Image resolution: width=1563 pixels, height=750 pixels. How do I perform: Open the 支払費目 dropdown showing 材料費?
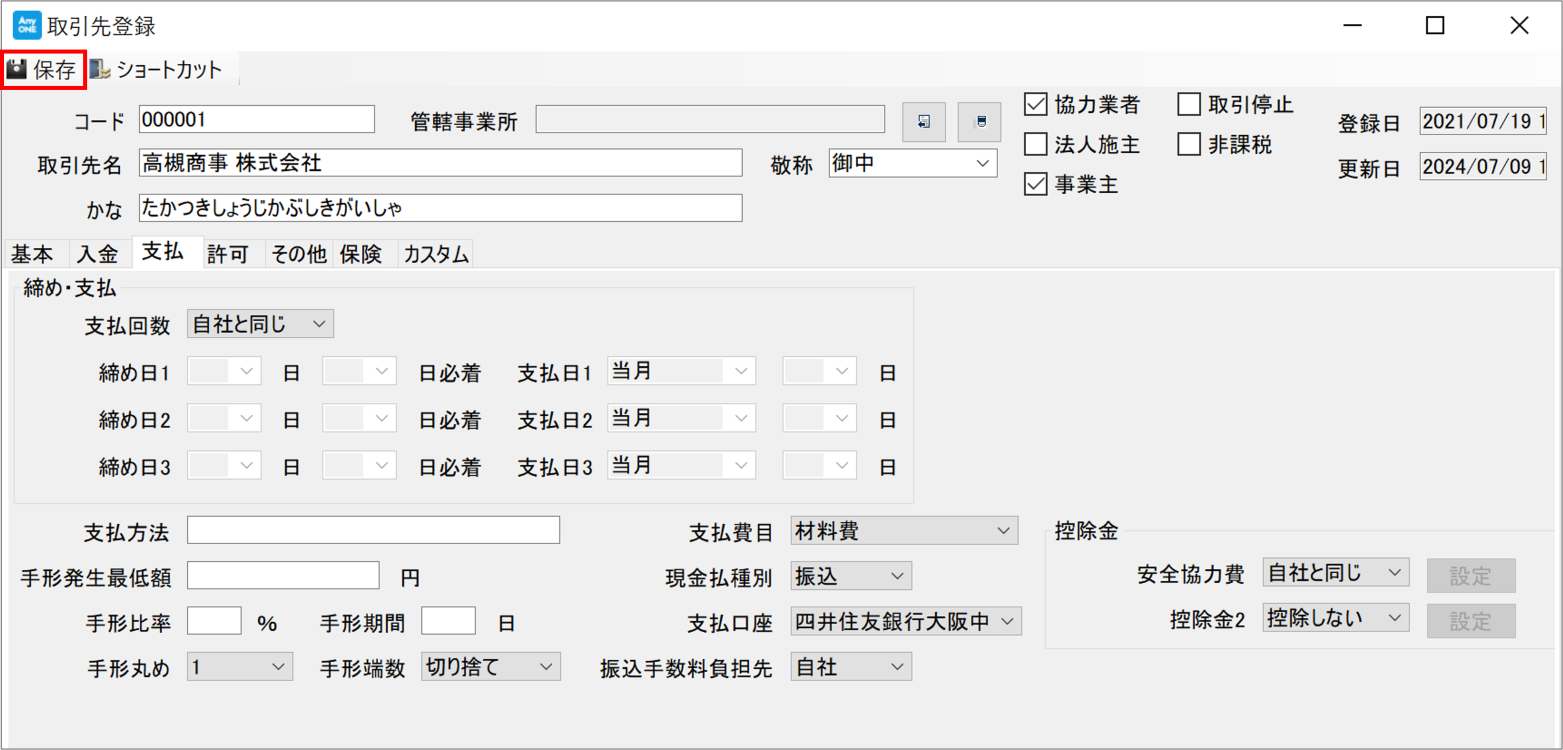(x=903, y=532)
